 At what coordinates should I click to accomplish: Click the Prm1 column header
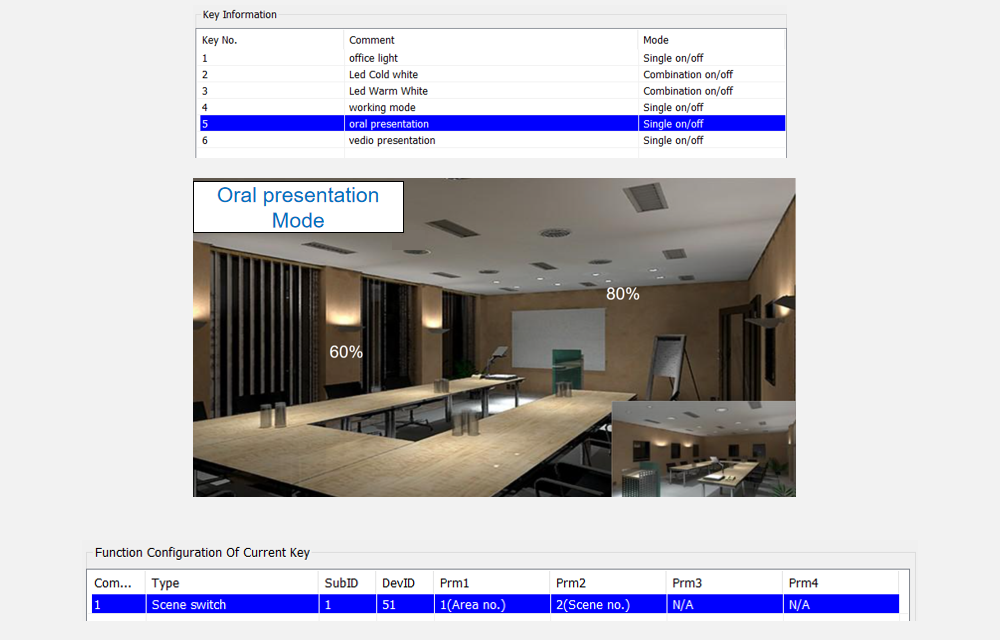pyautogui.click(x=491, y=583)
